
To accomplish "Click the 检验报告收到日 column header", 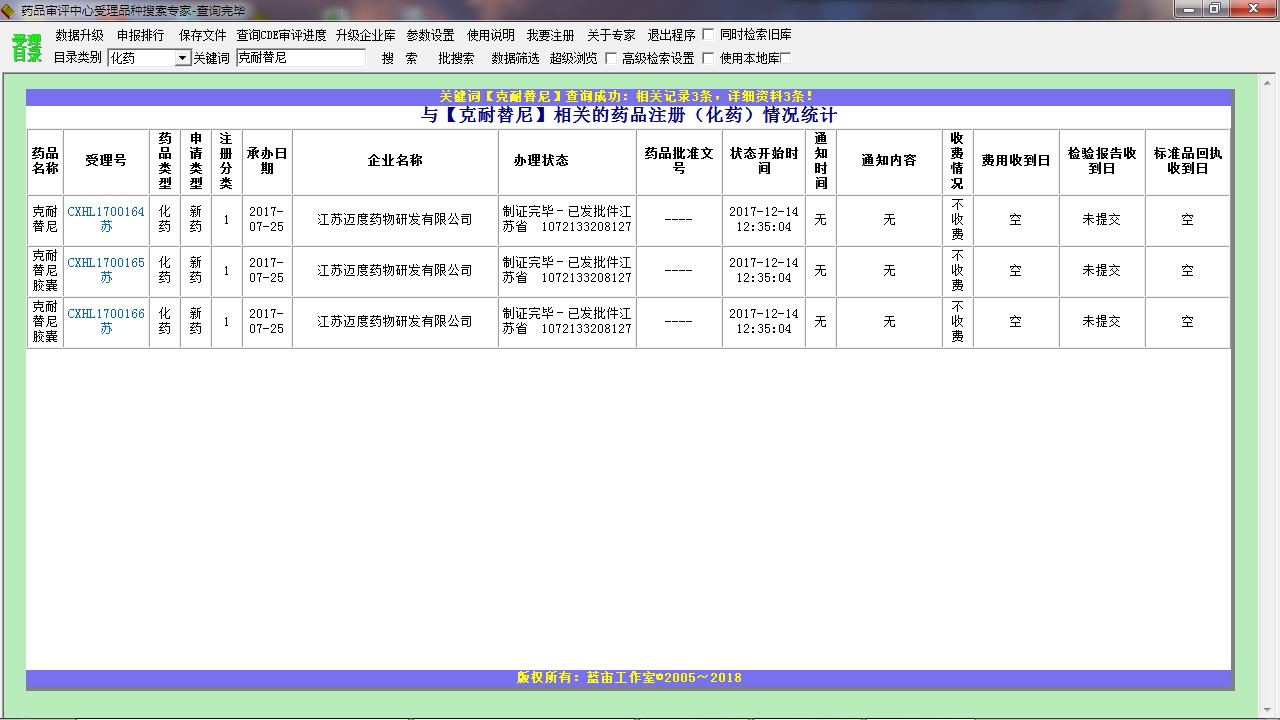I will pyautogui.click(x=1102, y=161).
